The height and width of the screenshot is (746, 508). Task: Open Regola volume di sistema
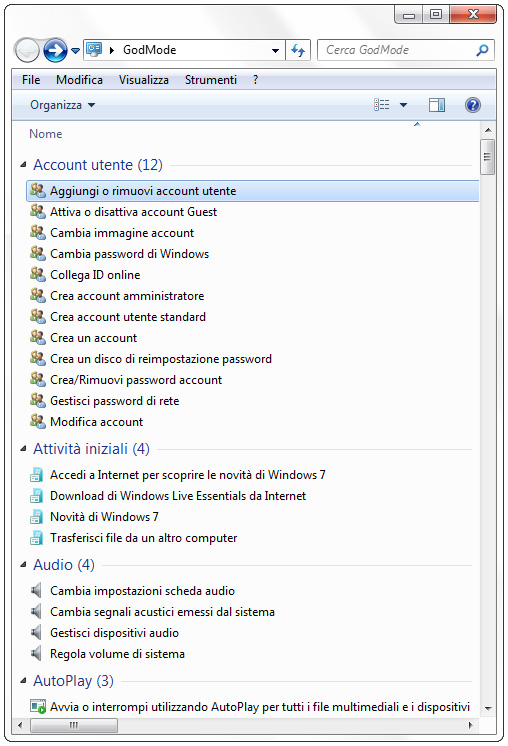click(117, 654)
